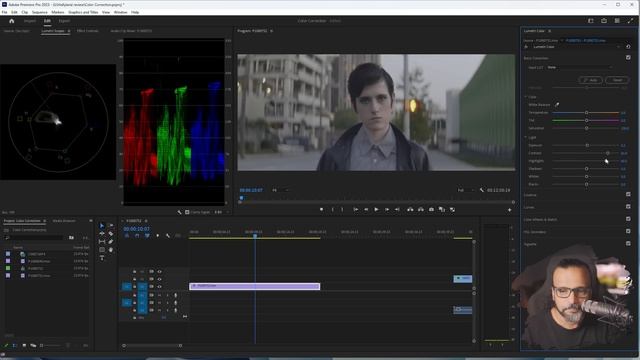Select the Slip tool
640x360 pixels.
102,242
